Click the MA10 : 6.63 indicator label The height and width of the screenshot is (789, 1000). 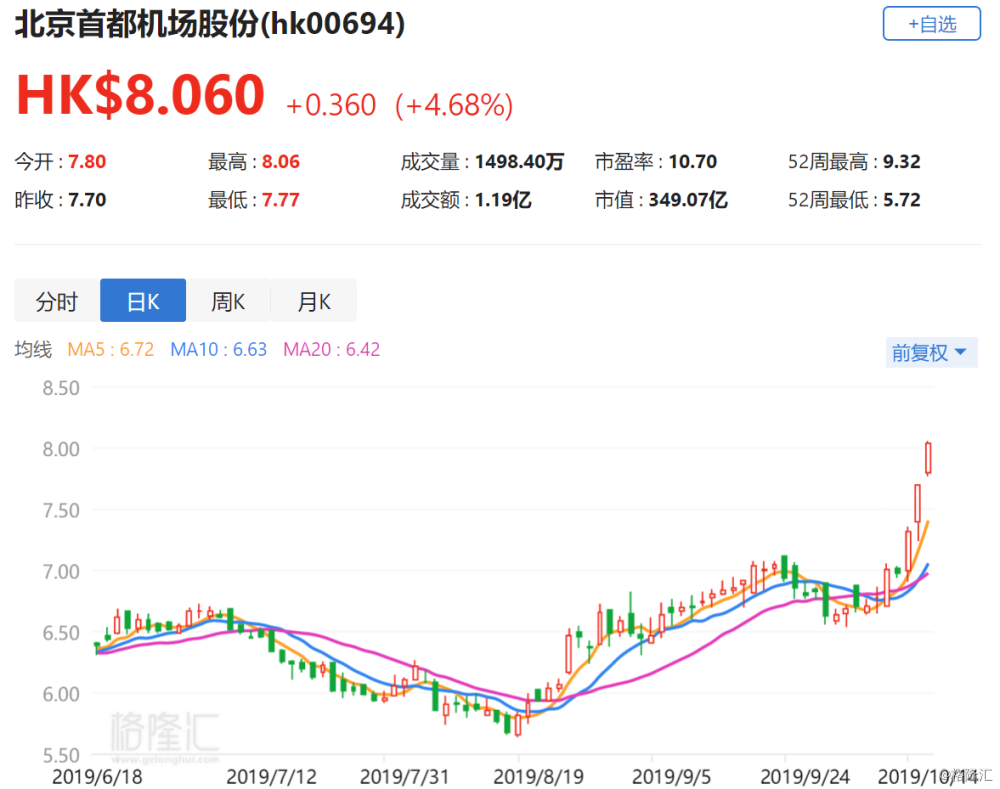218,350
